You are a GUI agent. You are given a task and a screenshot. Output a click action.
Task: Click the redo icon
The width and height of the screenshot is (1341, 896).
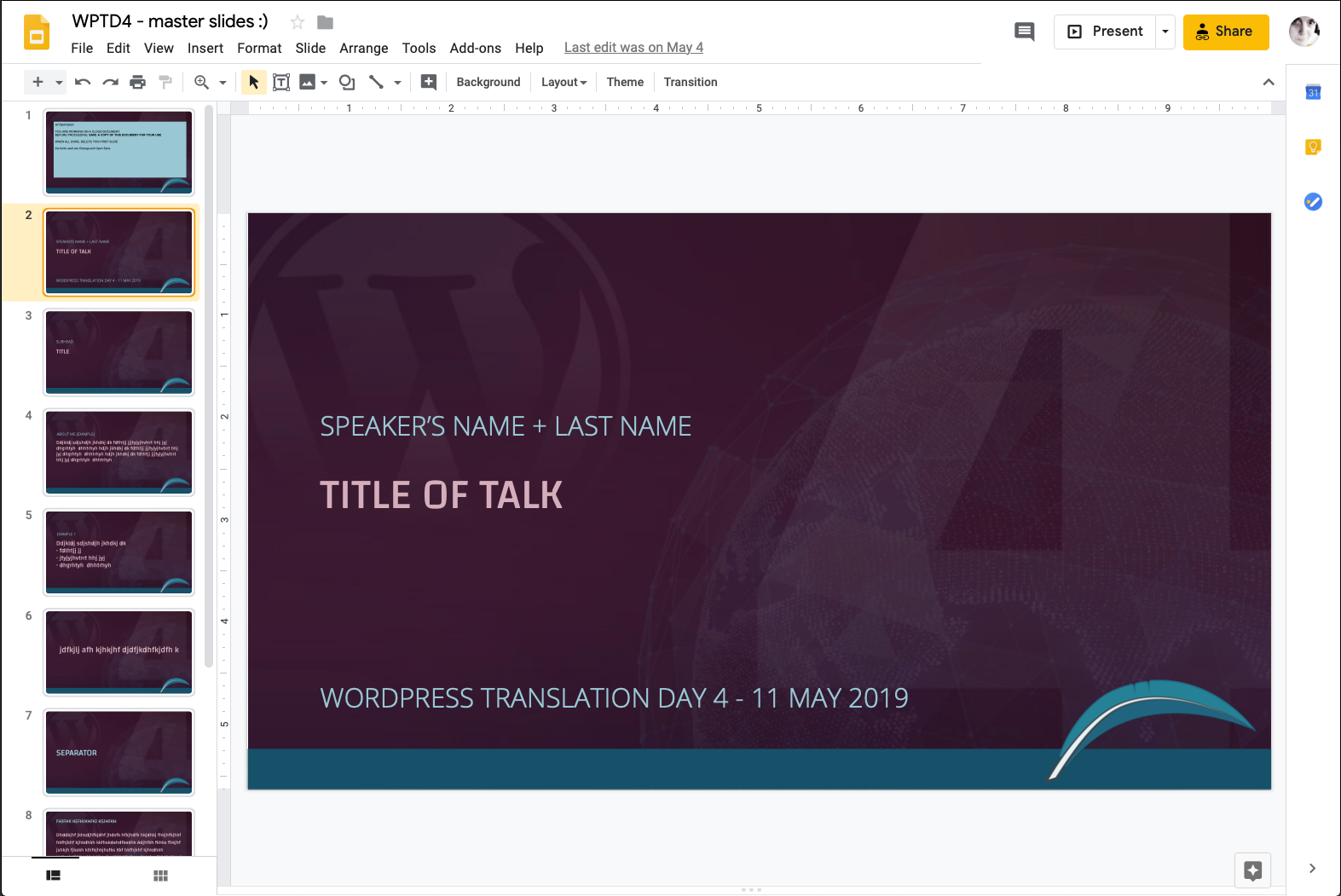point(110,82)
